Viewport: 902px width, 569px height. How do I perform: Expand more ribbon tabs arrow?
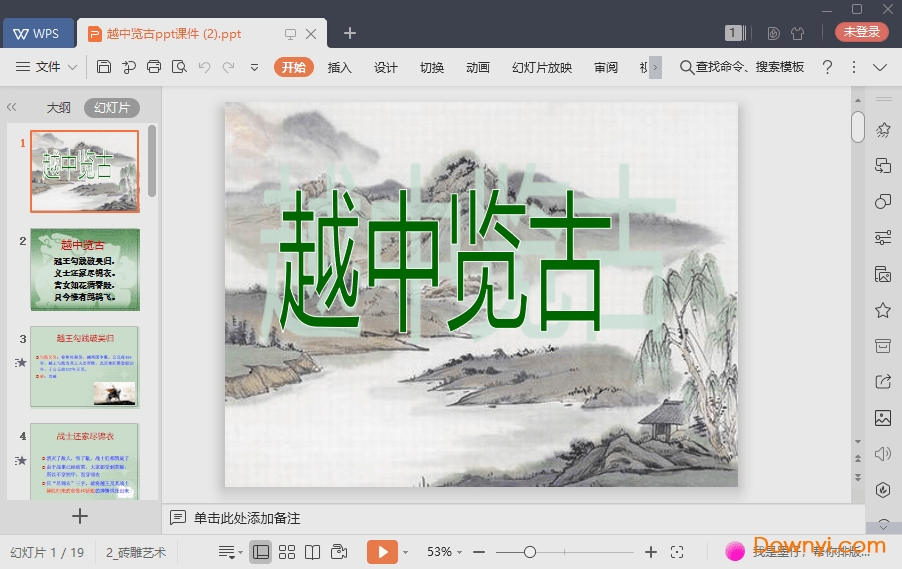click(655, 67)
